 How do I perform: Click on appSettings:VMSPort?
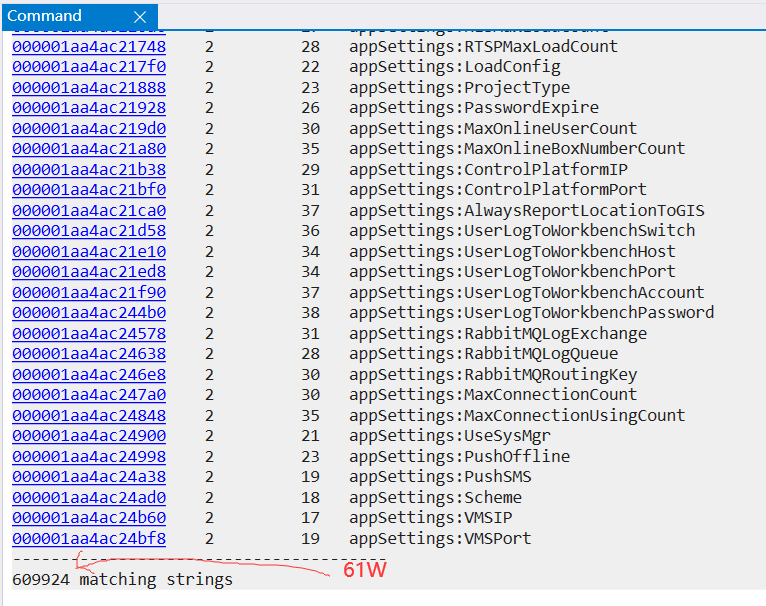(x=440, y=539)
